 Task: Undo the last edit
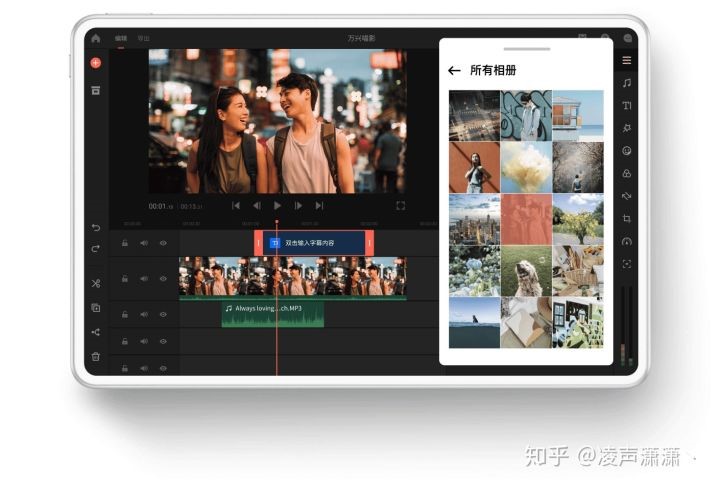[96, 227]
